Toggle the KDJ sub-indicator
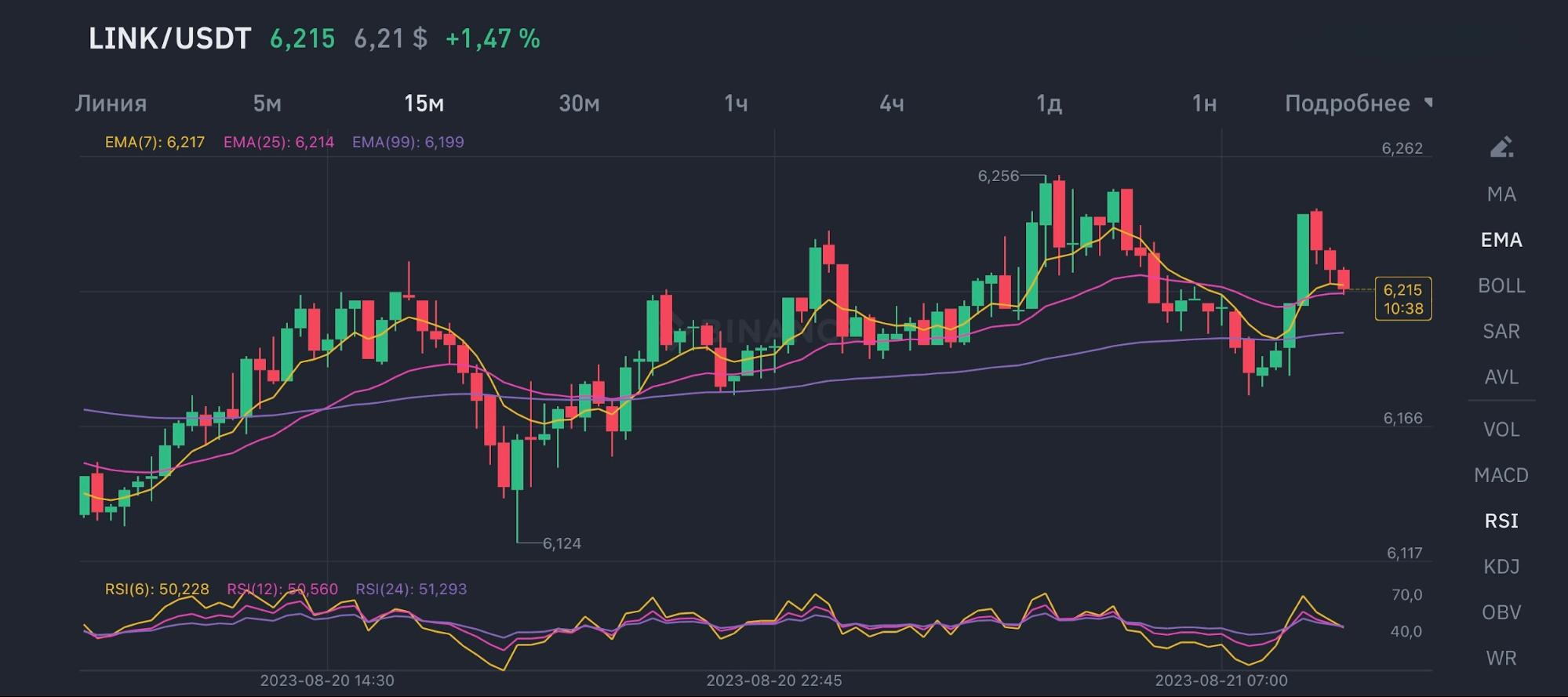Image resolution: width=1568 pixels, height=697 pixels. pos(1501,566)
